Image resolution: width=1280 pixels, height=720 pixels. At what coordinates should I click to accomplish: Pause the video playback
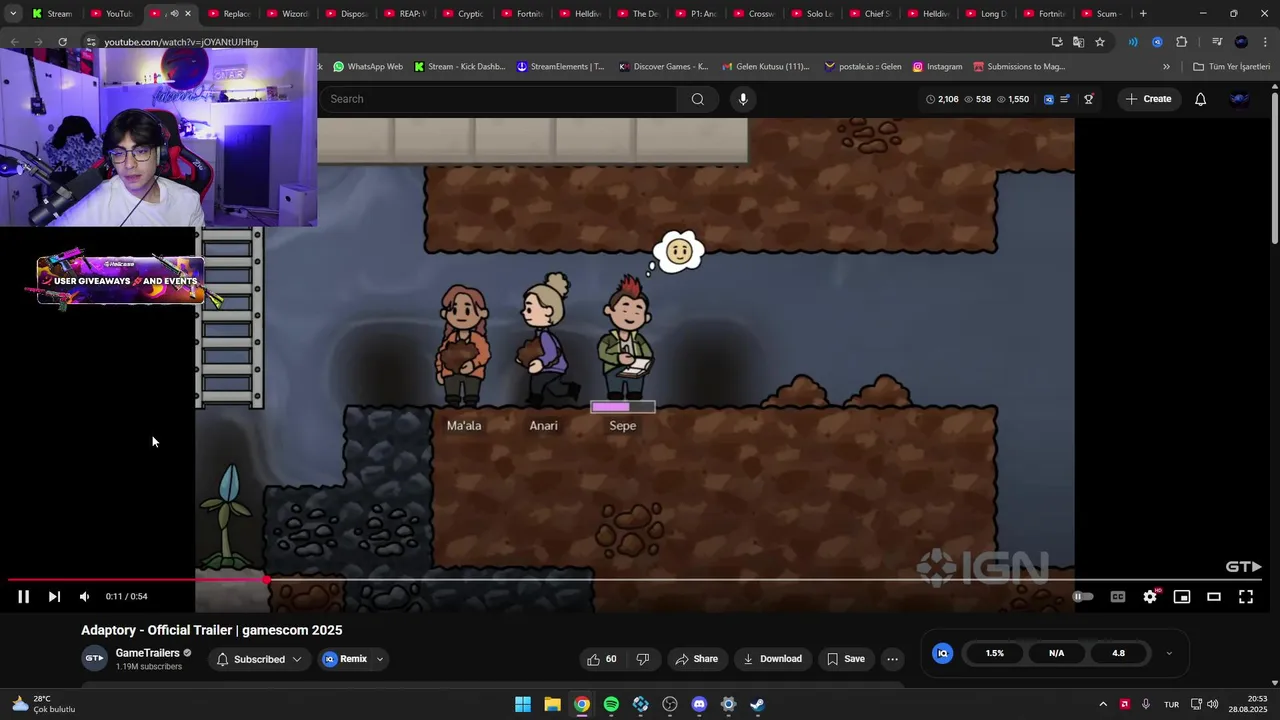[x=23, y=597]
